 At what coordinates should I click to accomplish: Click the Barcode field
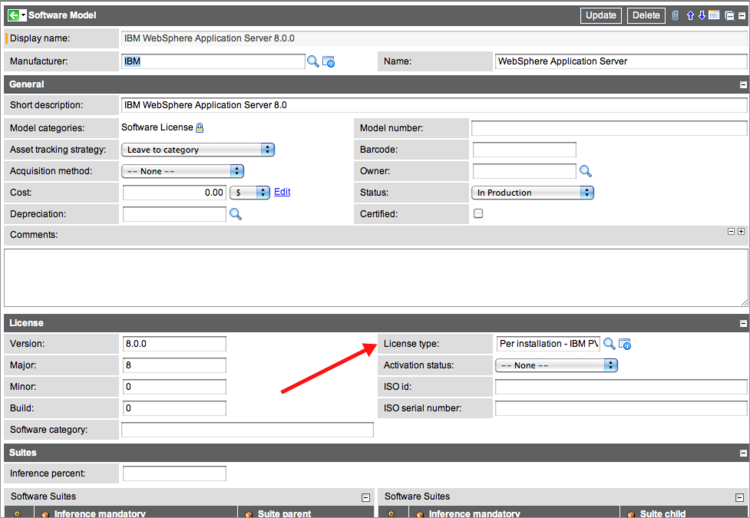click(525, 150)
